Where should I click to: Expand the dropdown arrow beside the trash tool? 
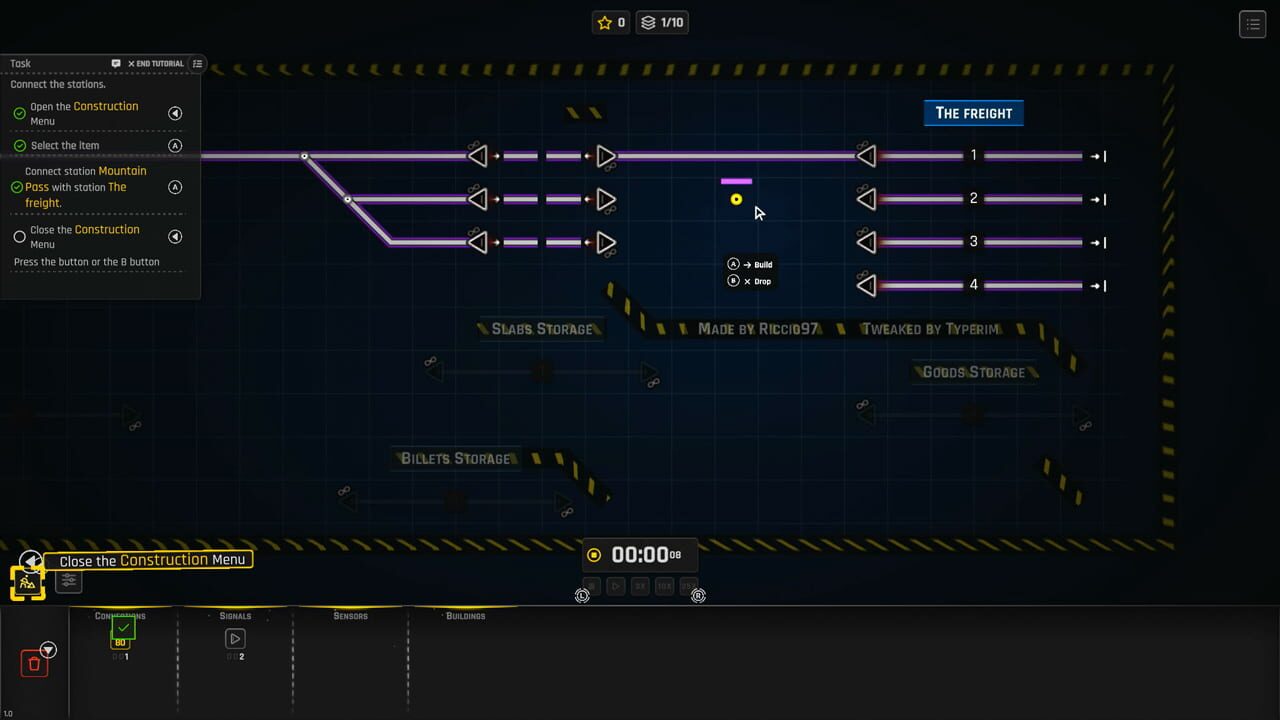coord(47,648)
